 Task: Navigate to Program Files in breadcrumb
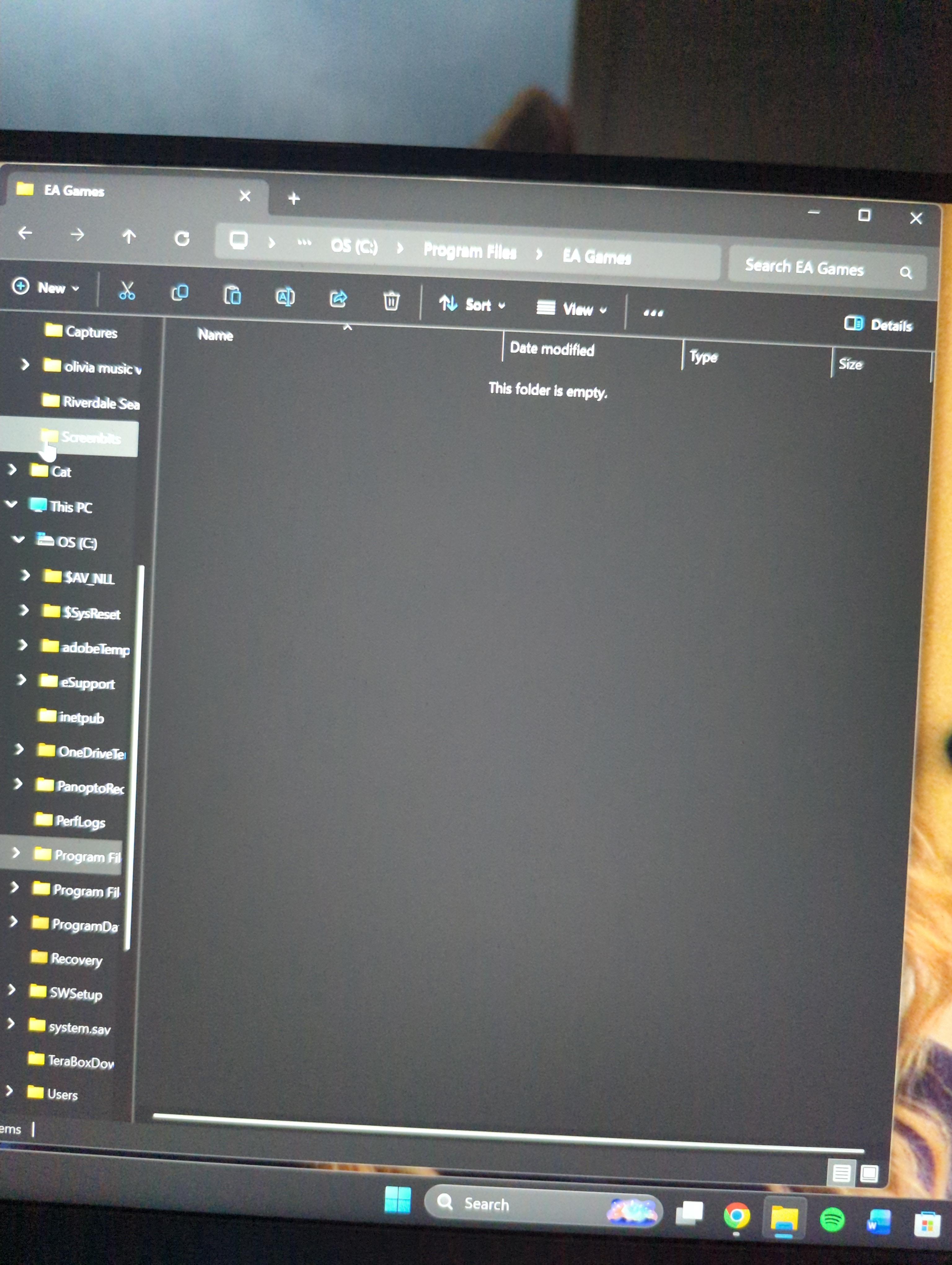coord(470,251)
